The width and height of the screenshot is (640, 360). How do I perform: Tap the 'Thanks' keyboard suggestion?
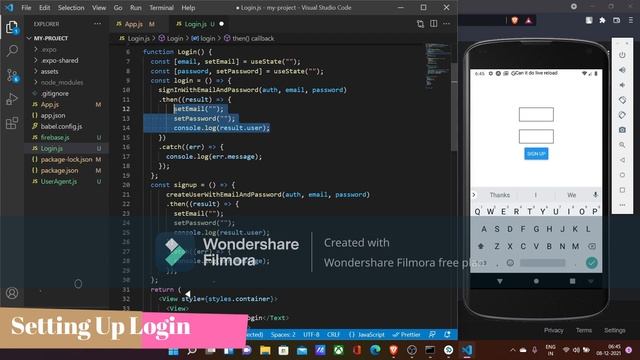500,195
